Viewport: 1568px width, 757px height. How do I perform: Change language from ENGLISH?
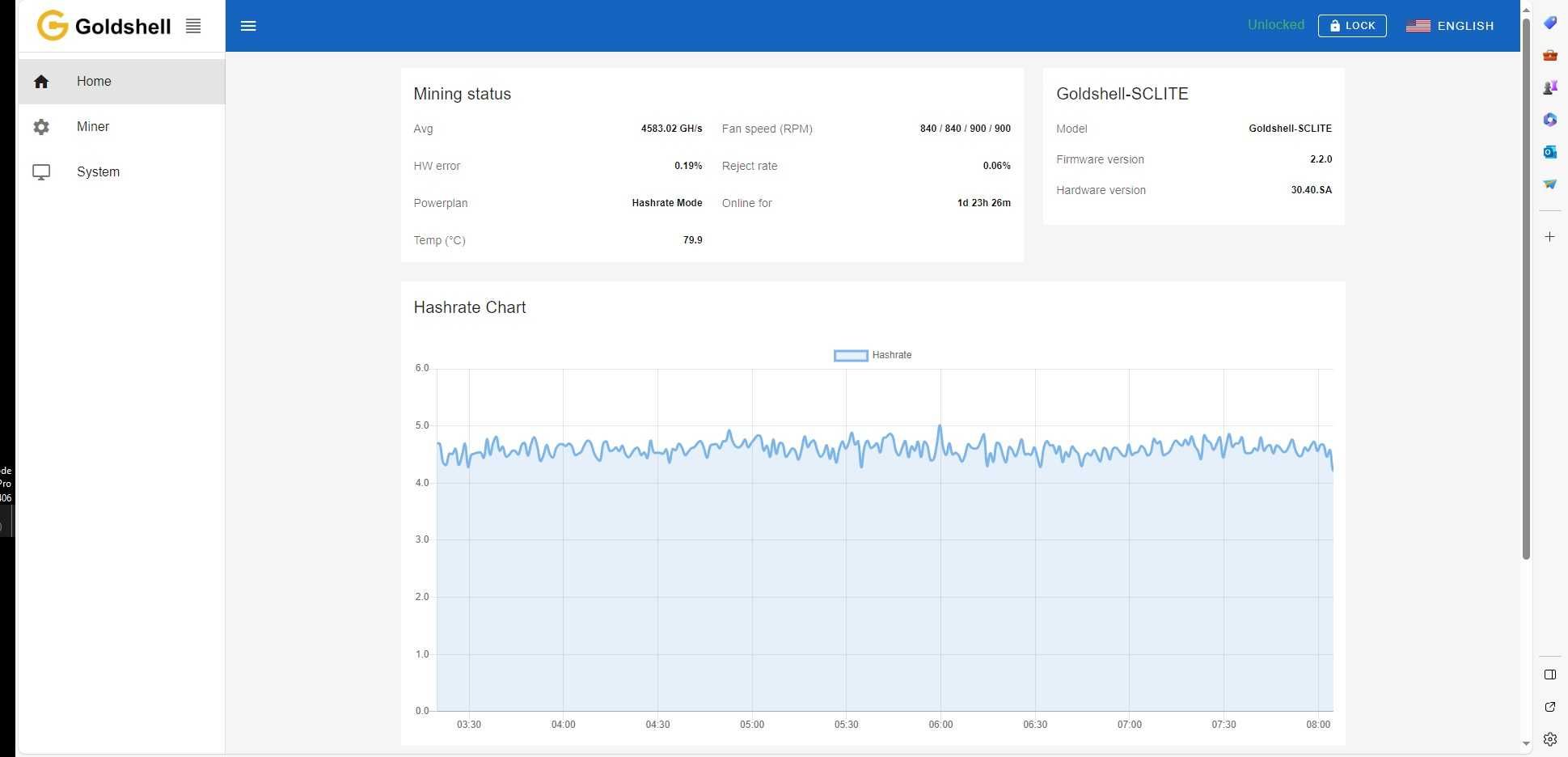[x=1450, y=26]
